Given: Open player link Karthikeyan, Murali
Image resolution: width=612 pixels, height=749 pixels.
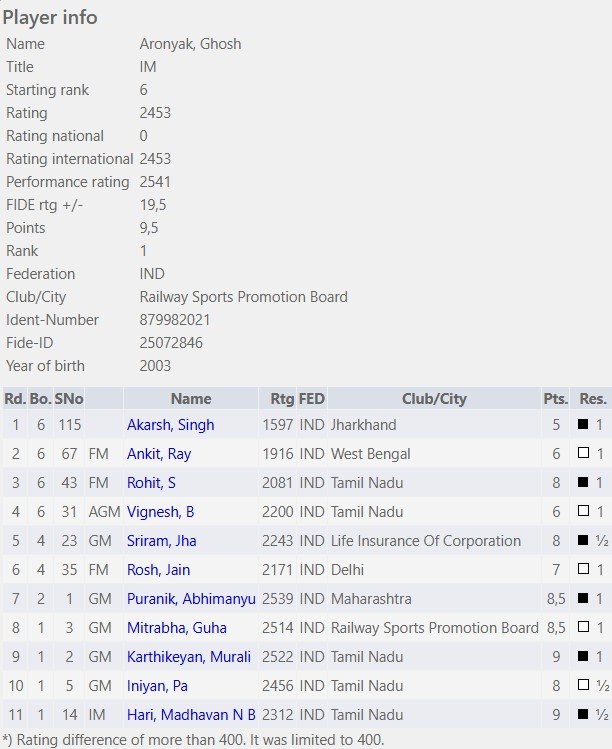Looking at the screenshot, I should [189, 657].
